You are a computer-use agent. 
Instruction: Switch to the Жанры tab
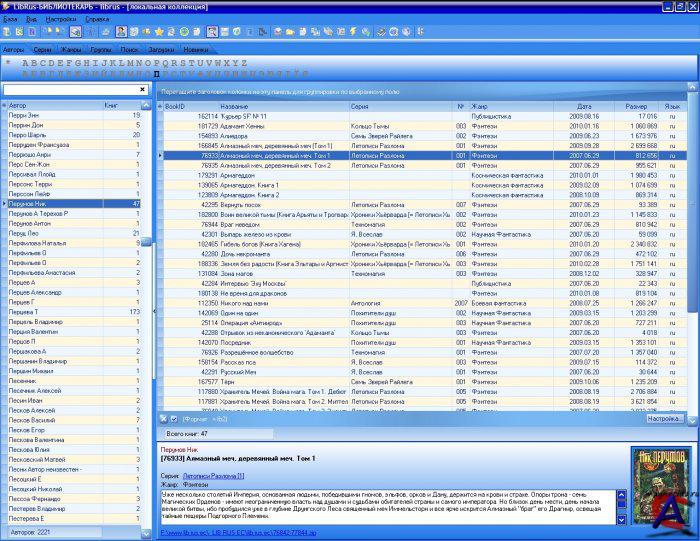point(71,48)
